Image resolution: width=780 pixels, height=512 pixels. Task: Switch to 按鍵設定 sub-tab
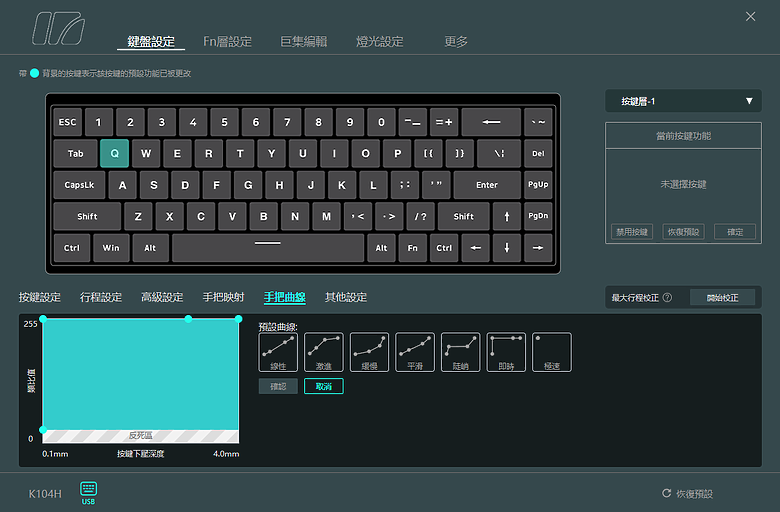pos(39,297)
